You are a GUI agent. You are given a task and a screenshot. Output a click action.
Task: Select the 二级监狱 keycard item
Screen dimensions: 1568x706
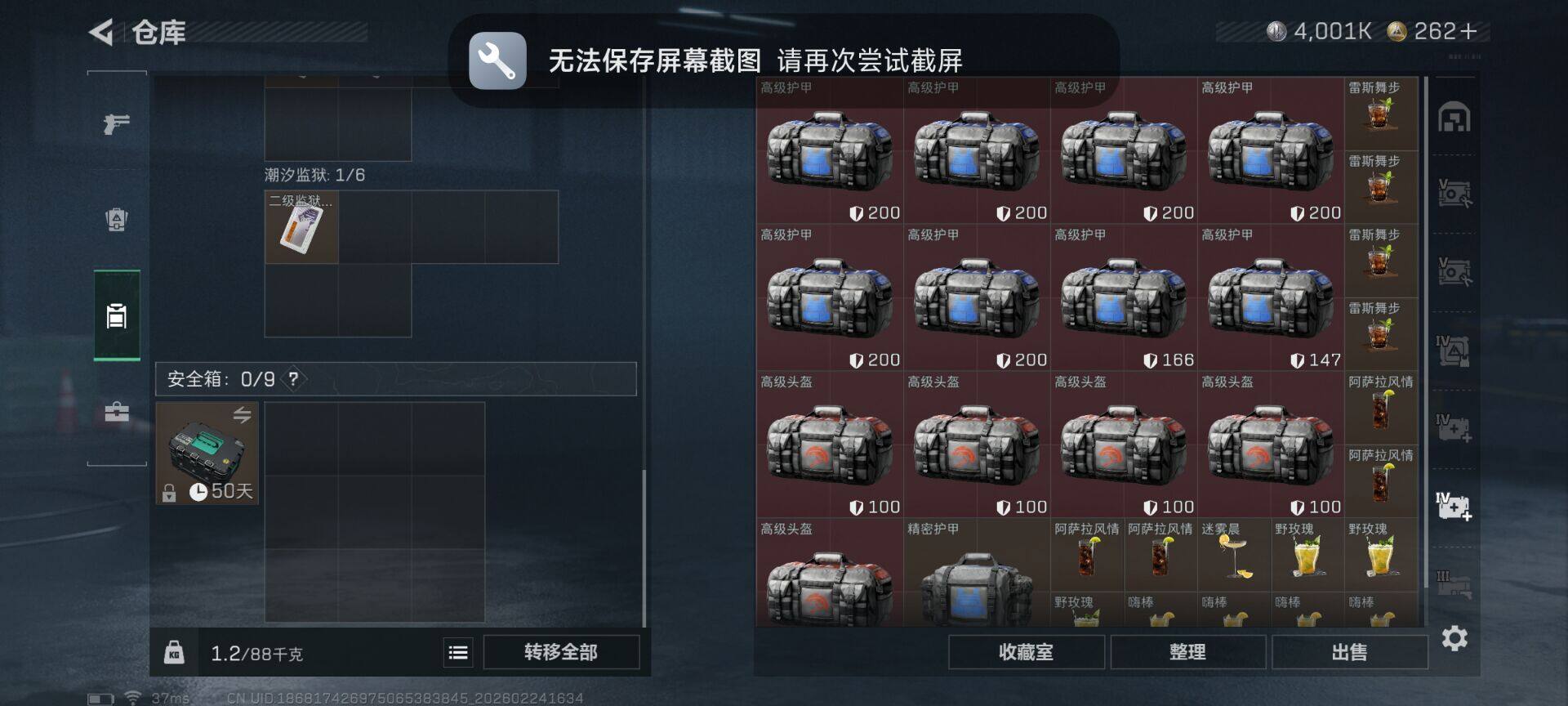coord(301,227)
